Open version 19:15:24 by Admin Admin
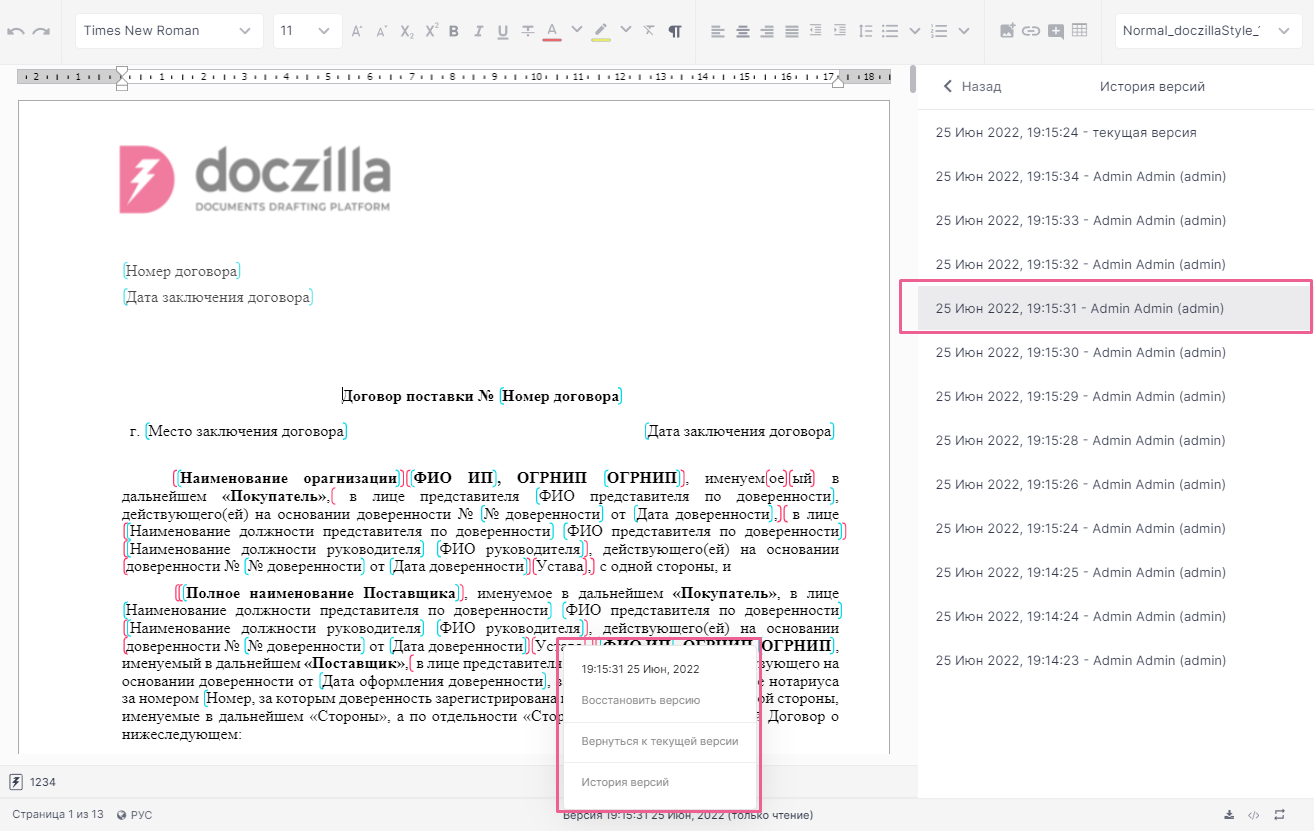1314x831 pixels. (x=1115, y=529)
